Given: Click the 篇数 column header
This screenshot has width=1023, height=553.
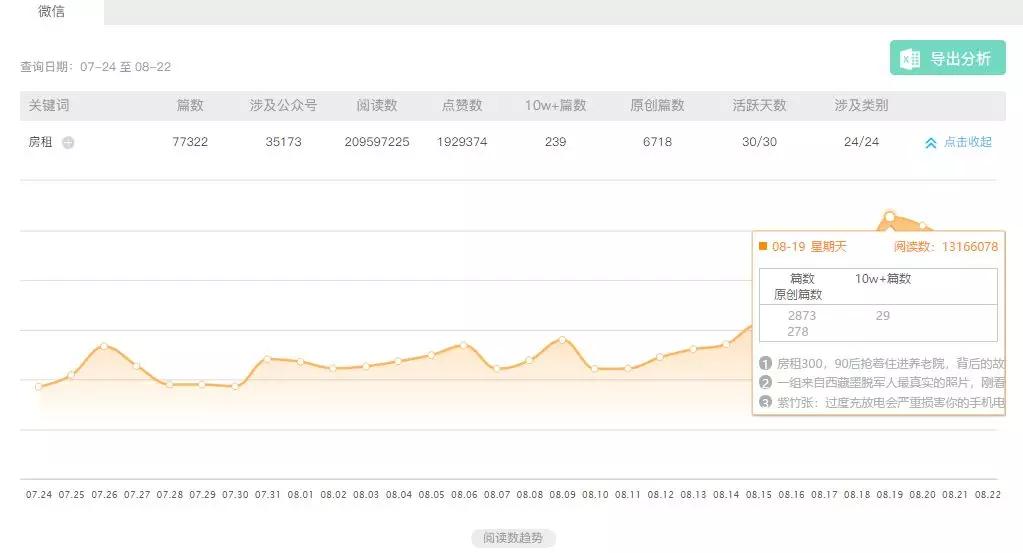Looking at the screenshot, I should [x=190, y=105].
